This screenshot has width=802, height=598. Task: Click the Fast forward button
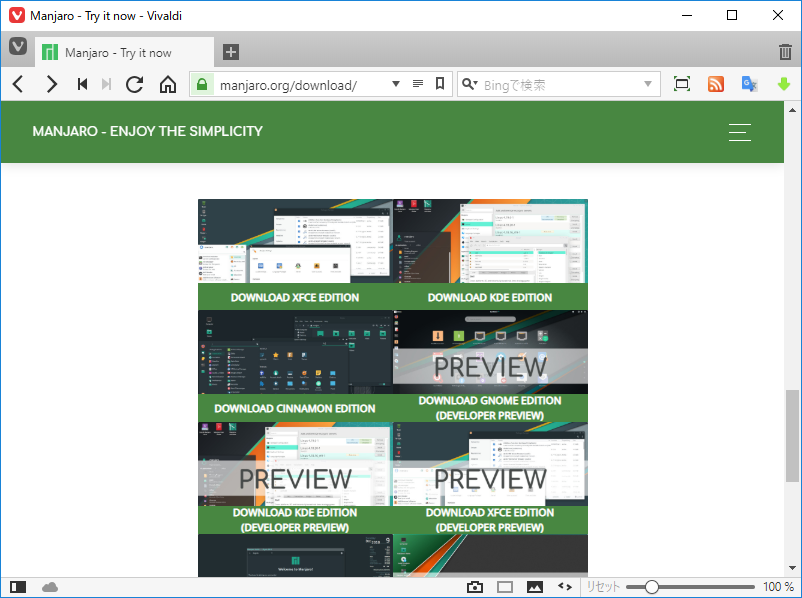coord(106,84)
